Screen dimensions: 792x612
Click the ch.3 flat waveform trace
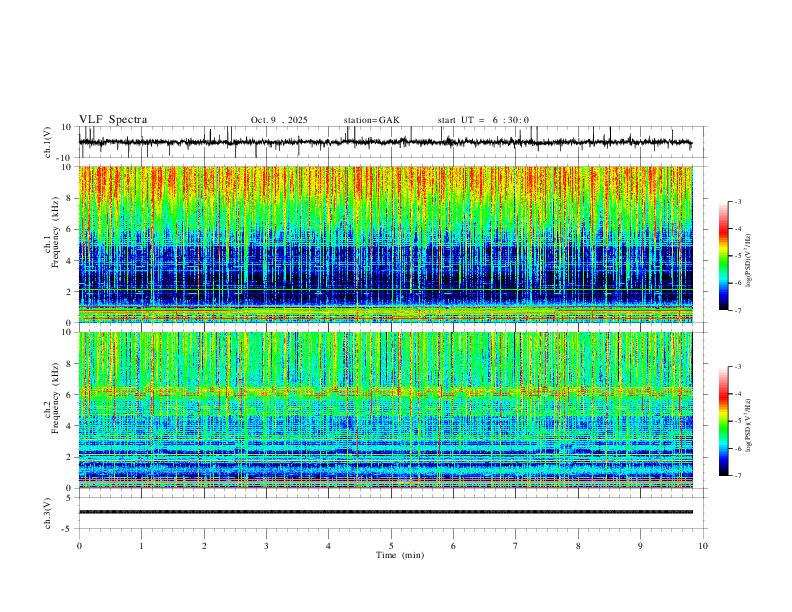tap(385, 512)
